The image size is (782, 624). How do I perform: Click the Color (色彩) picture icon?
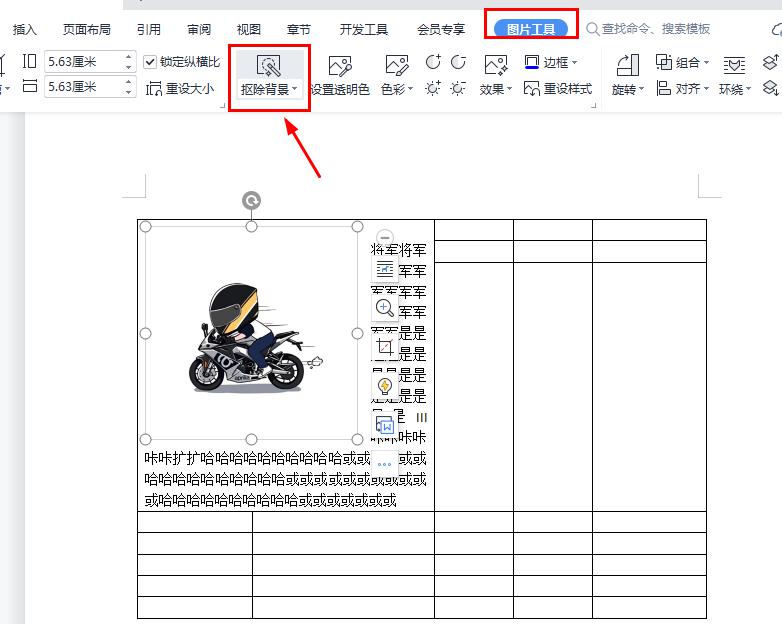[x=397, y=65]
